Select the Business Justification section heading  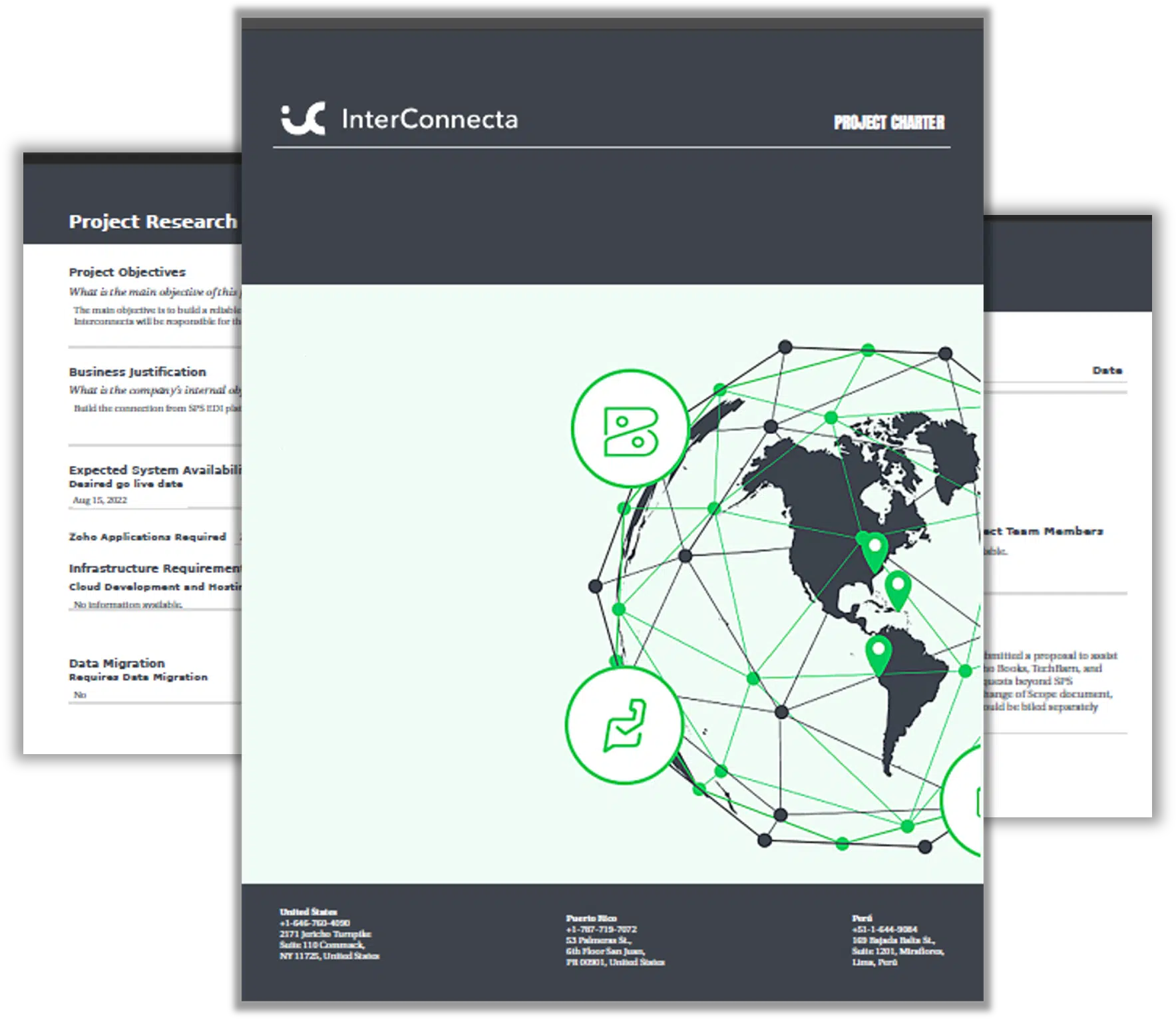pos(138,371)
